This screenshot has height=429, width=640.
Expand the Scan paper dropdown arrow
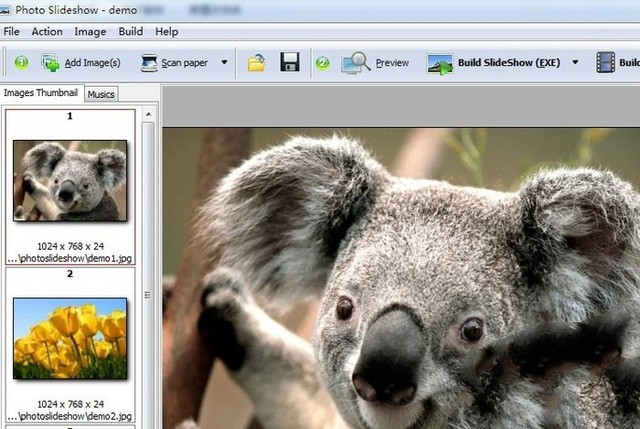[x=224, y=63]
